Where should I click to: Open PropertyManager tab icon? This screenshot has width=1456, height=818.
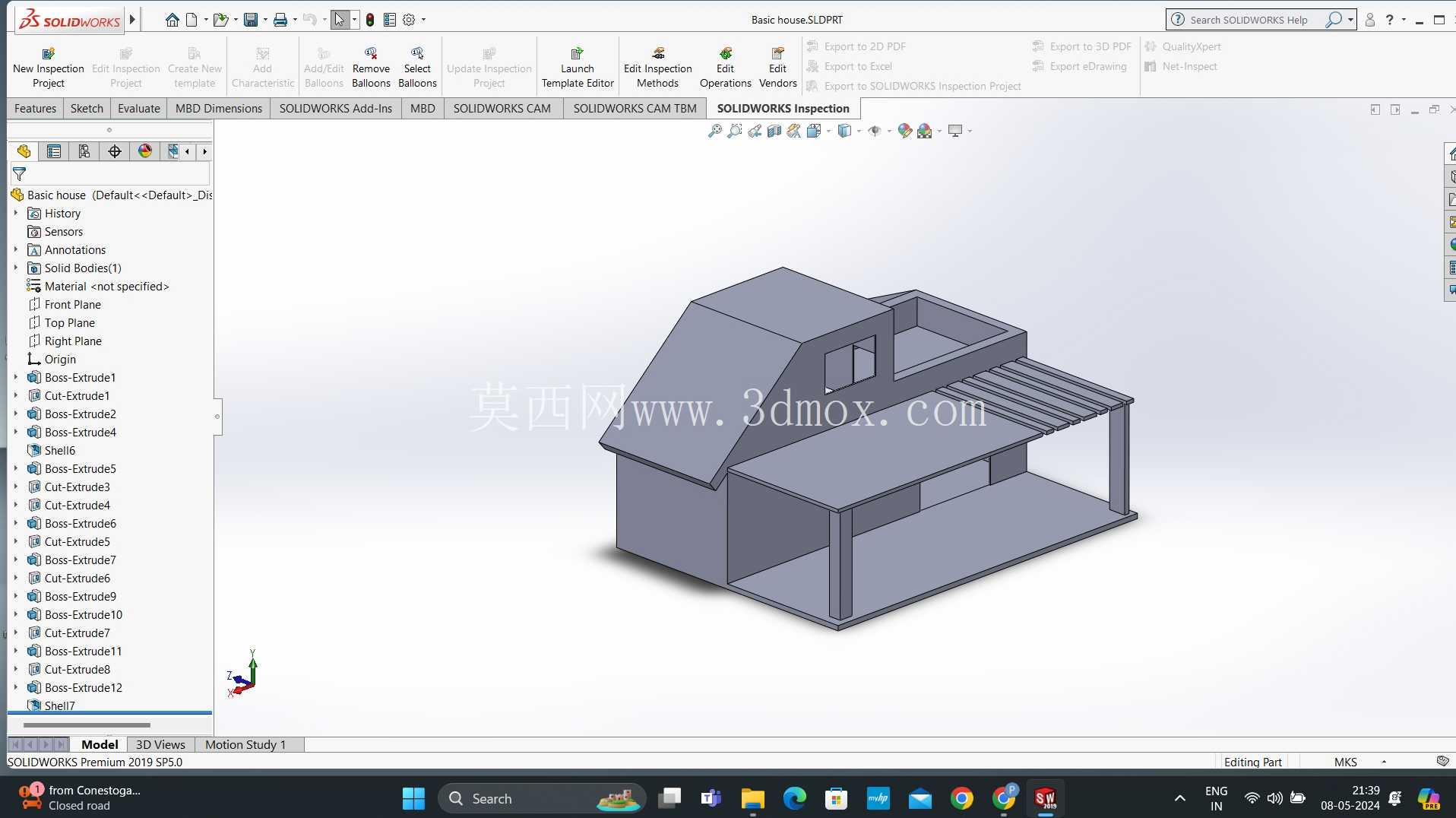(x=53, y=151)
